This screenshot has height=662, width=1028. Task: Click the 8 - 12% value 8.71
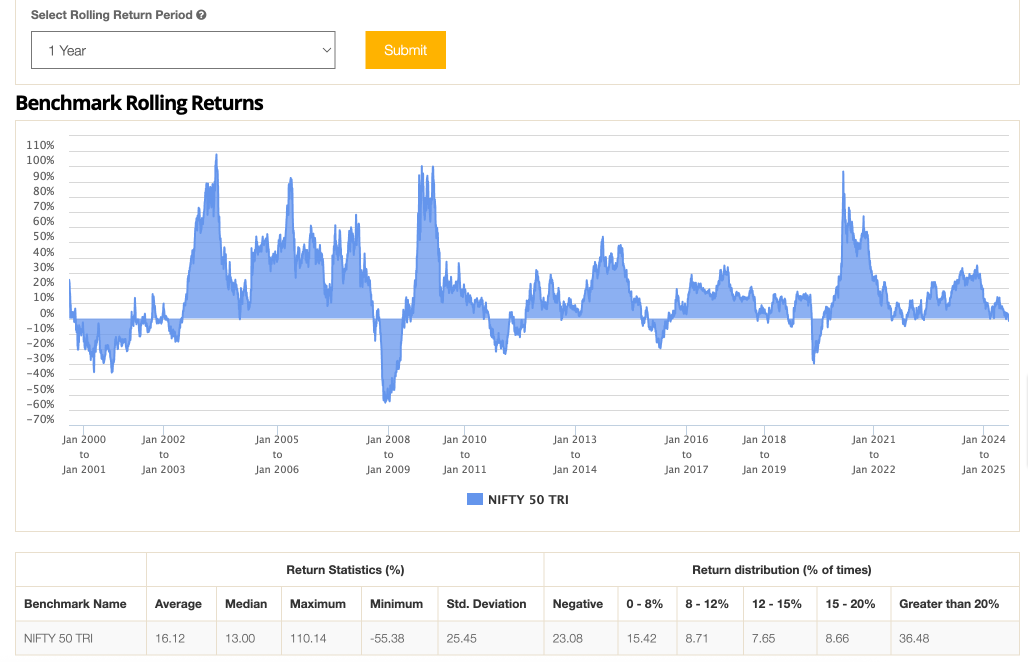(x=697, y=638)
